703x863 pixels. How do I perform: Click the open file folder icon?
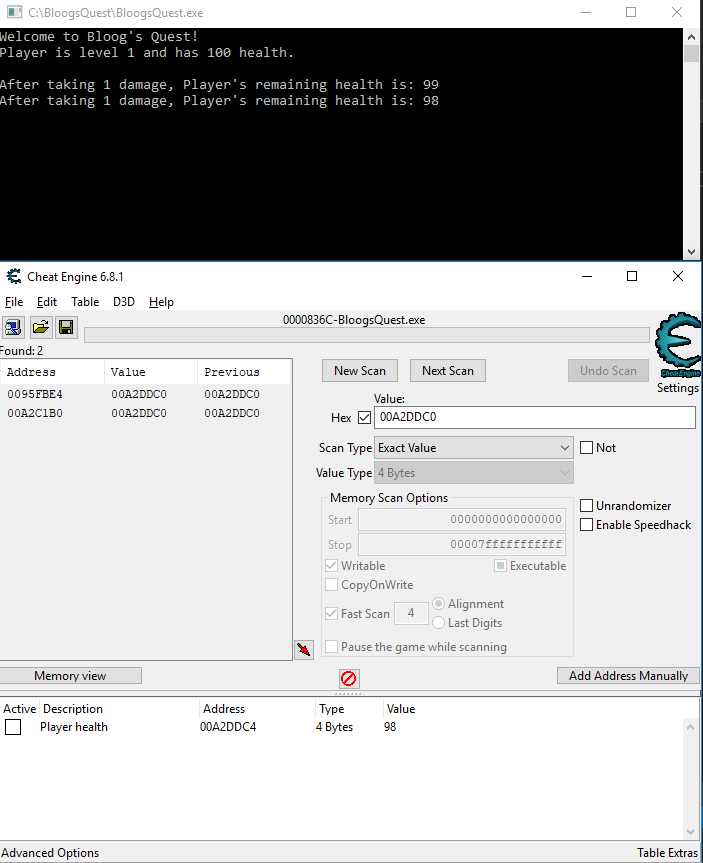[x=40, y=327]
